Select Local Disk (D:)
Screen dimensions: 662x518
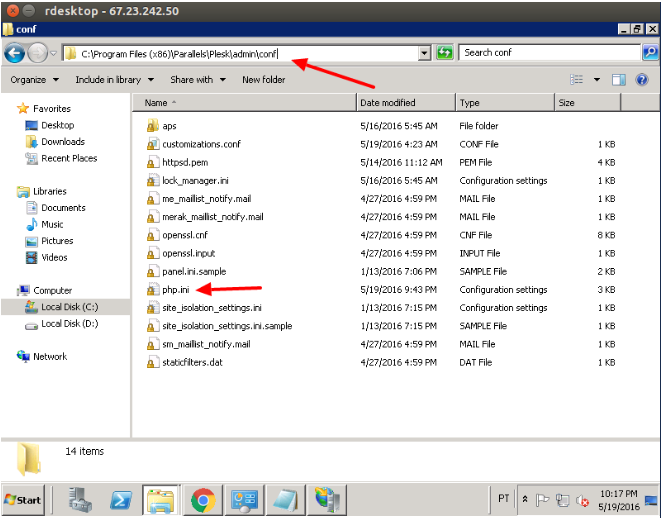(x=62, y=323)
